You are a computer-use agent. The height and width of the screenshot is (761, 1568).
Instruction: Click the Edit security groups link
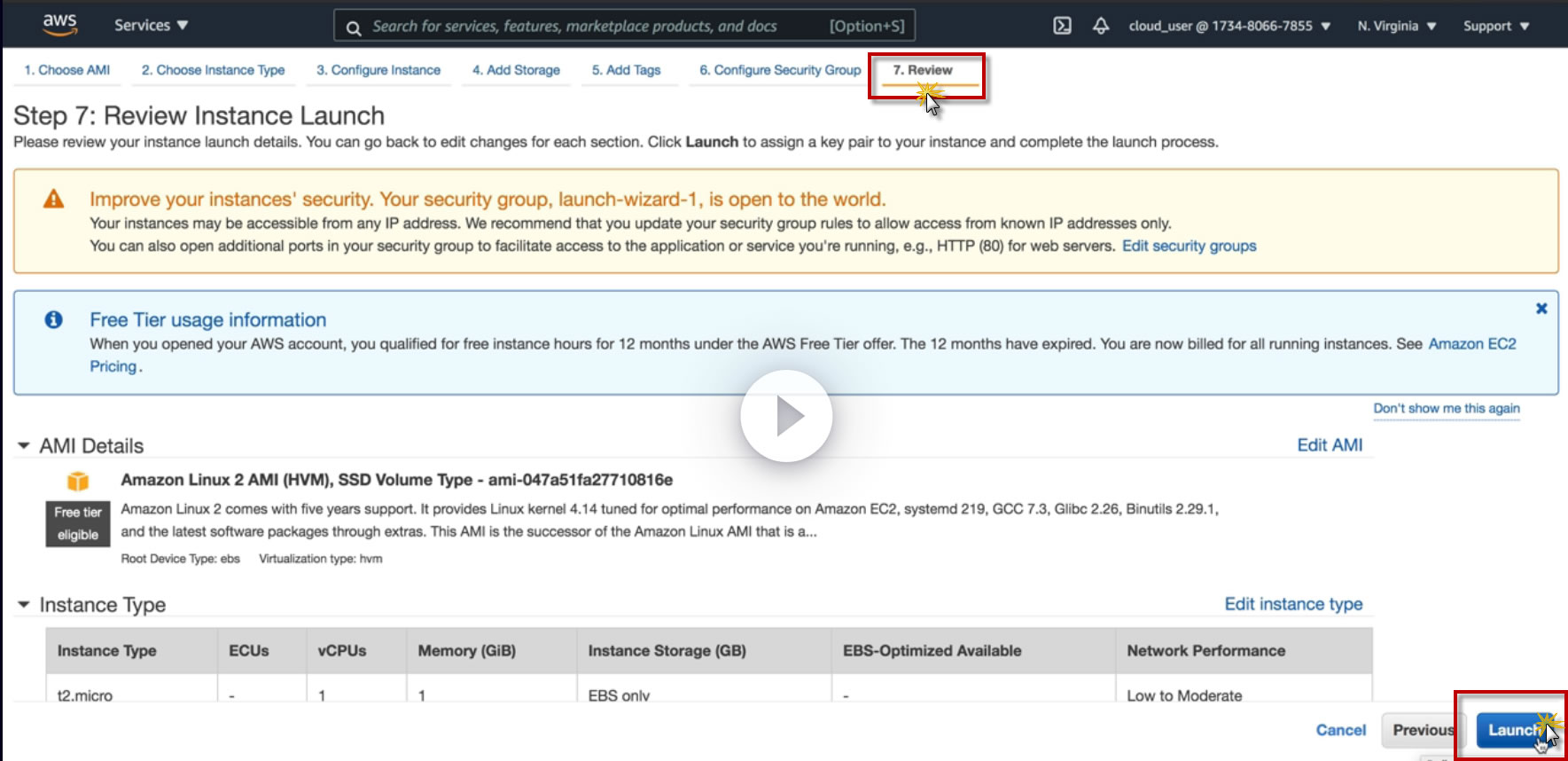pos(1190,246)
